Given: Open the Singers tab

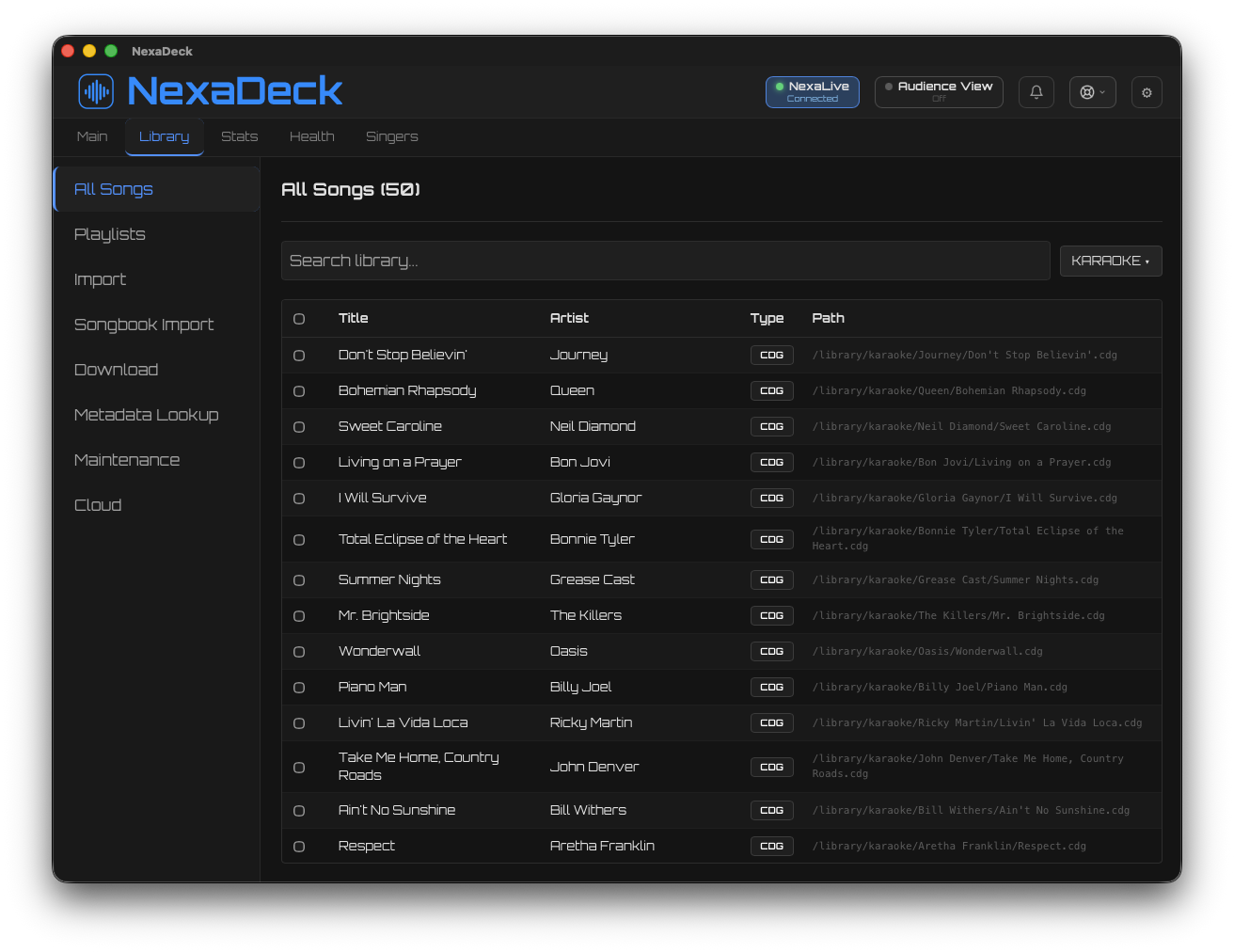Looking at the screenshot, I should click(391, 136).
